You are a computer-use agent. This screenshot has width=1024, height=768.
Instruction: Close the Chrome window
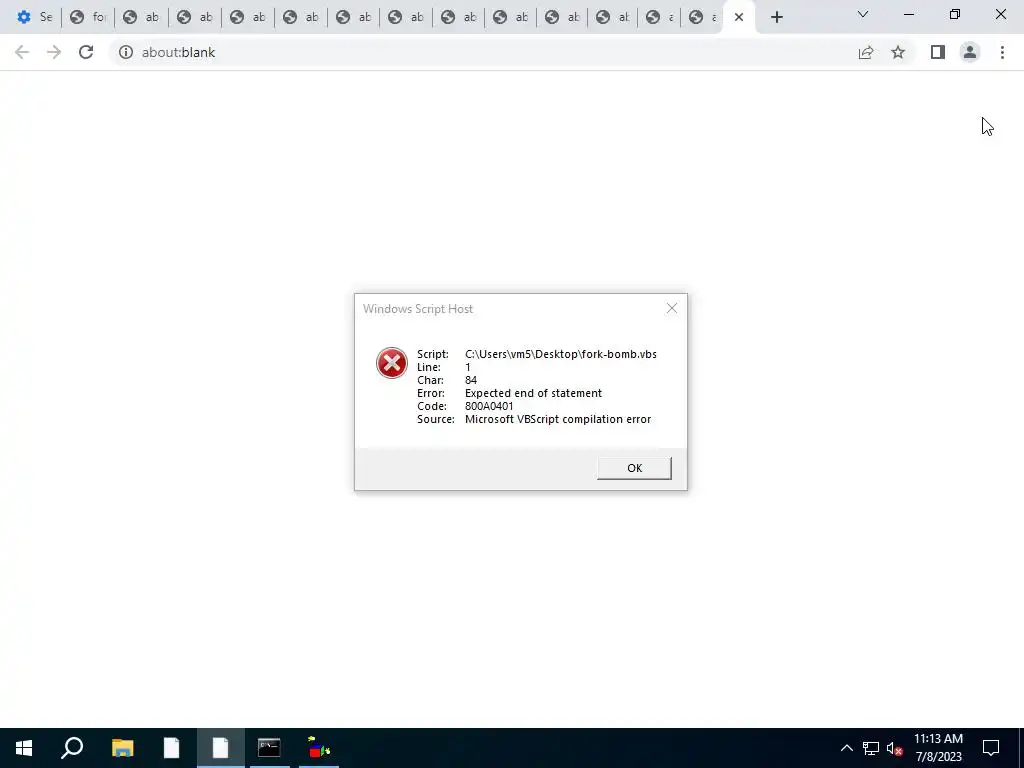[1000, 14]
